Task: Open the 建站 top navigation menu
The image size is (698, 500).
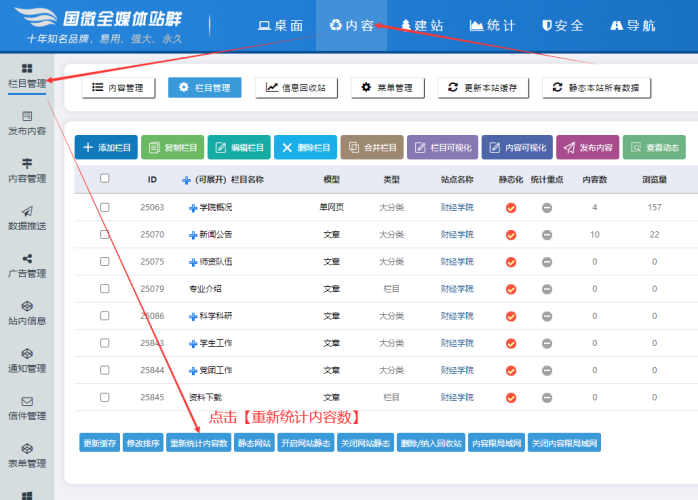Action: click(x=422, y=25)
